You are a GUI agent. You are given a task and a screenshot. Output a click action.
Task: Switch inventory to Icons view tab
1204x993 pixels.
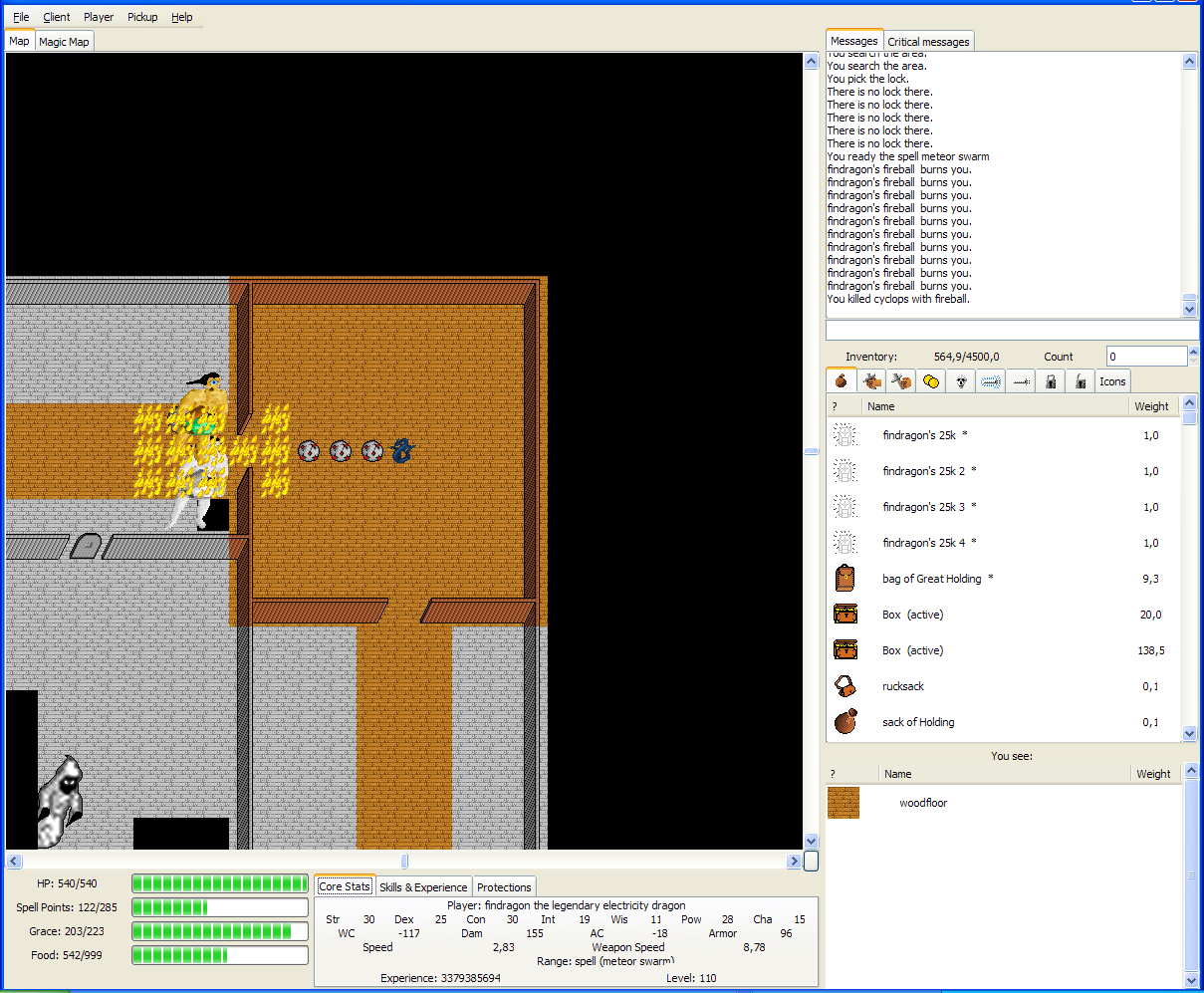click(x=1112, y=381)
